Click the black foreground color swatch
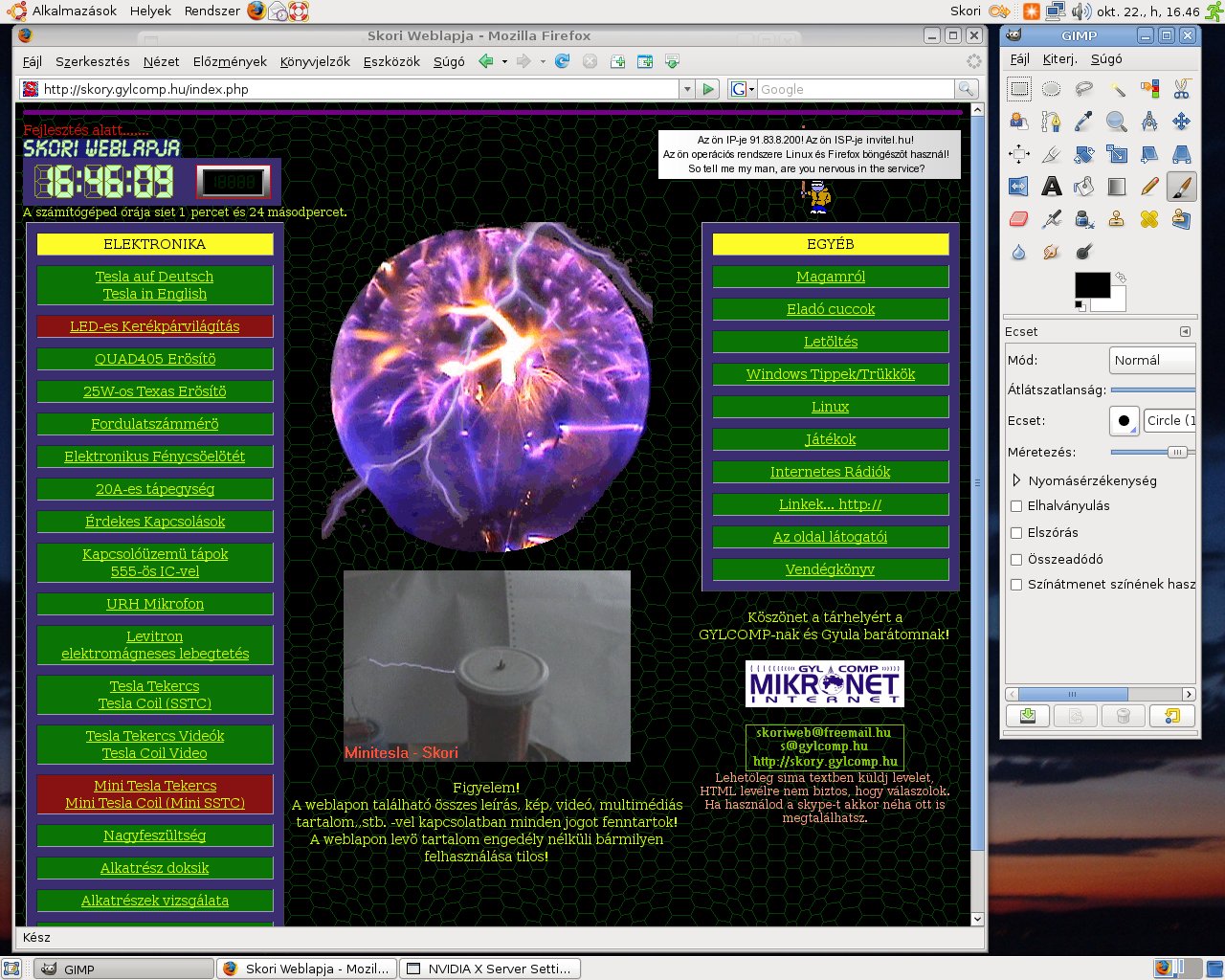Viewport: 1225px width, 980px height. [x=1092, y=285]
